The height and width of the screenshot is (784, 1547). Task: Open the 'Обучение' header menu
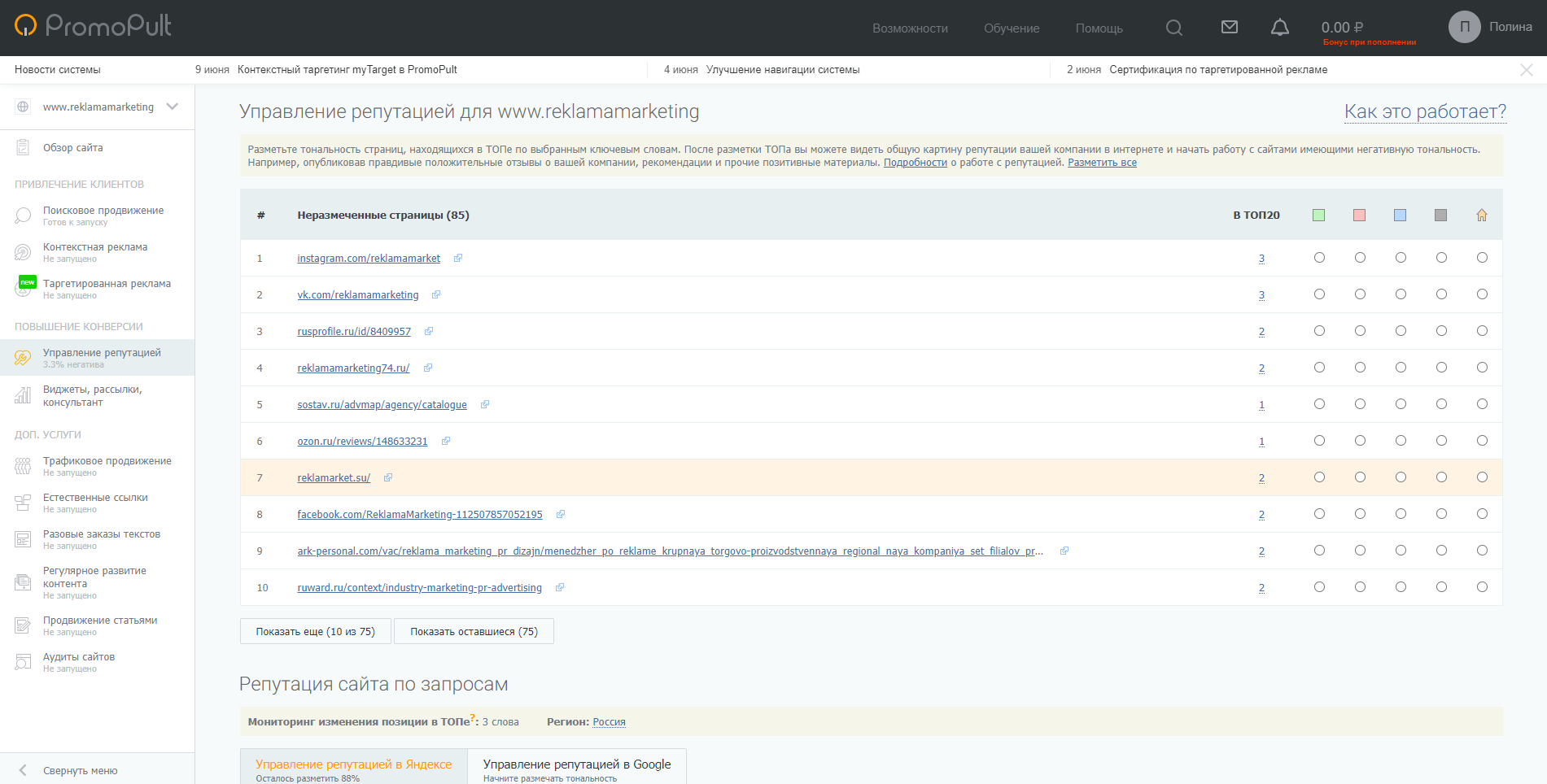click(x=1012, y=28)
